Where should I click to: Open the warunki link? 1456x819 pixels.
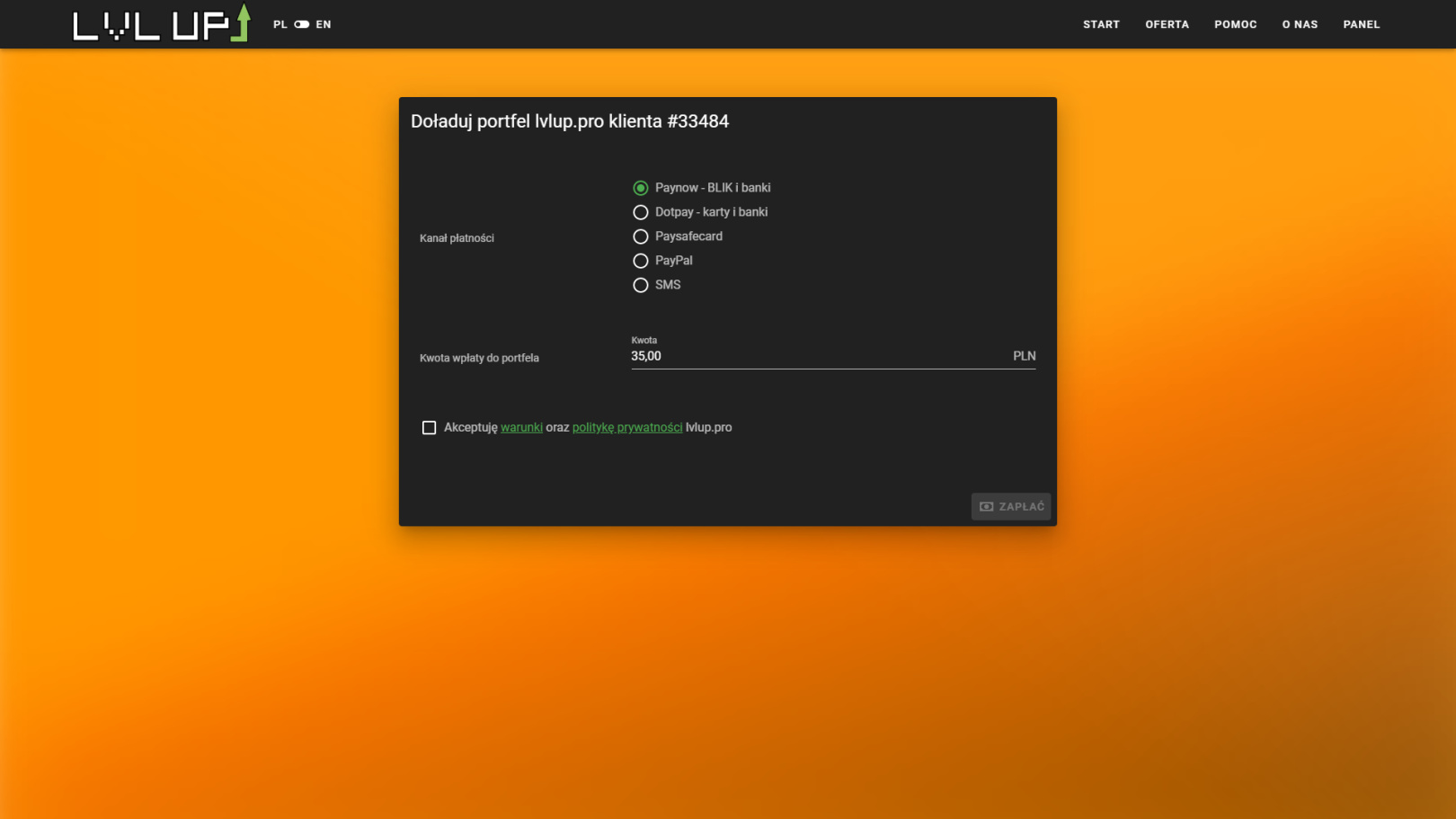point(521,428)
